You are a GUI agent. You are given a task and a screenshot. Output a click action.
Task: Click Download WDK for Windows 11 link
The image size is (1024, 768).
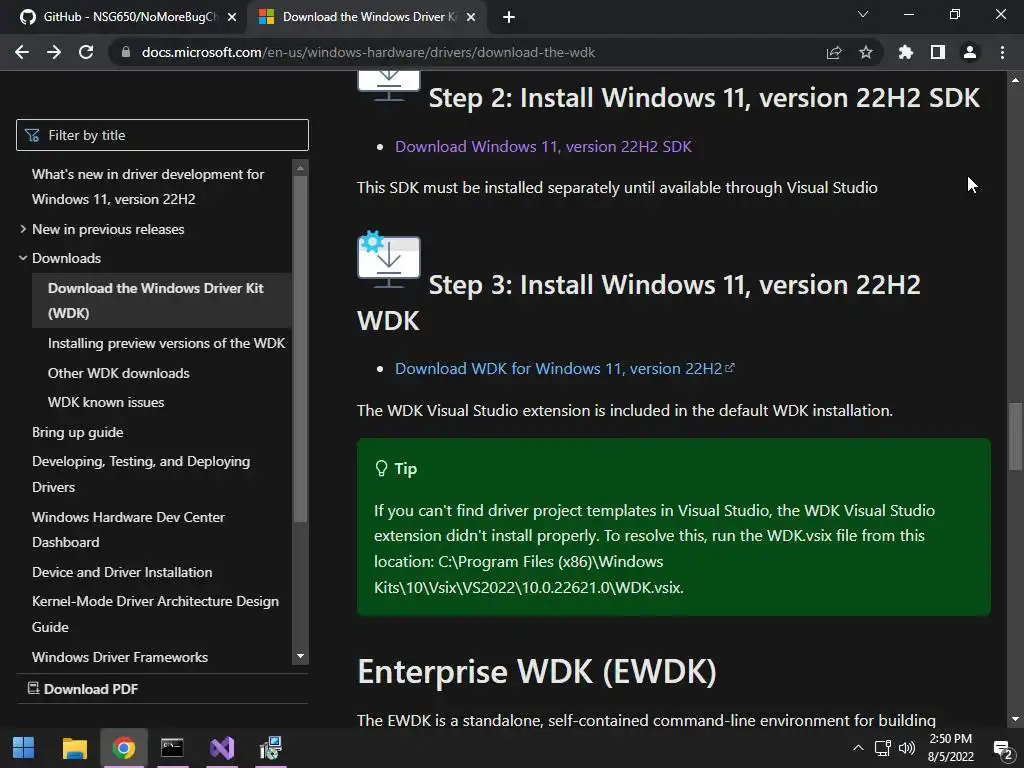pos(565,368)
